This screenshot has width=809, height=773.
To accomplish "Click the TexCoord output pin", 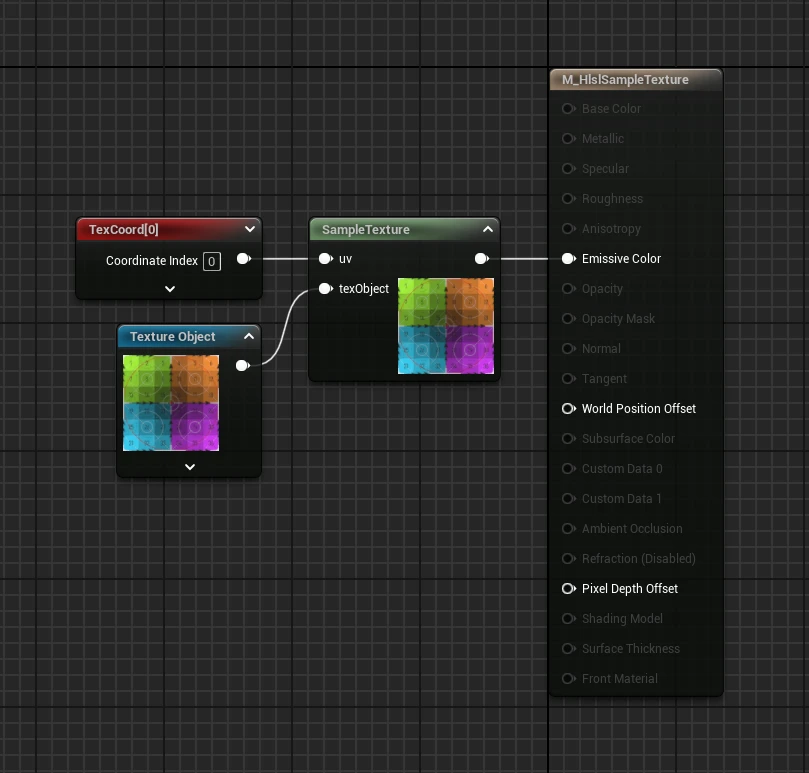I will (x=242, y=259).
